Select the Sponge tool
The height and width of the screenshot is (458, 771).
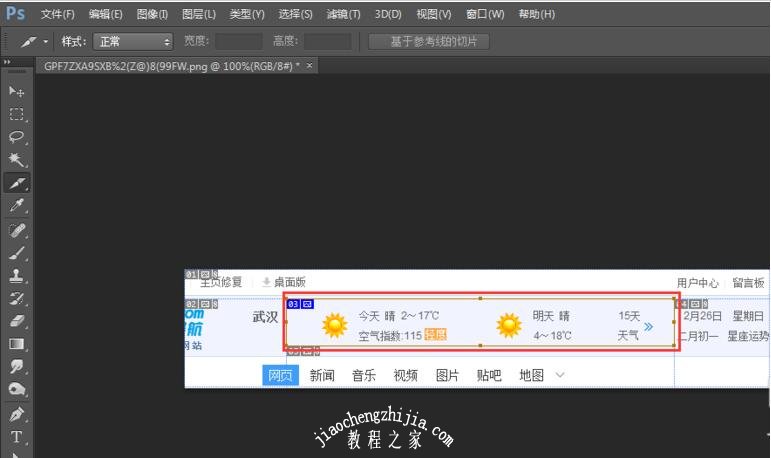[16, 389]
